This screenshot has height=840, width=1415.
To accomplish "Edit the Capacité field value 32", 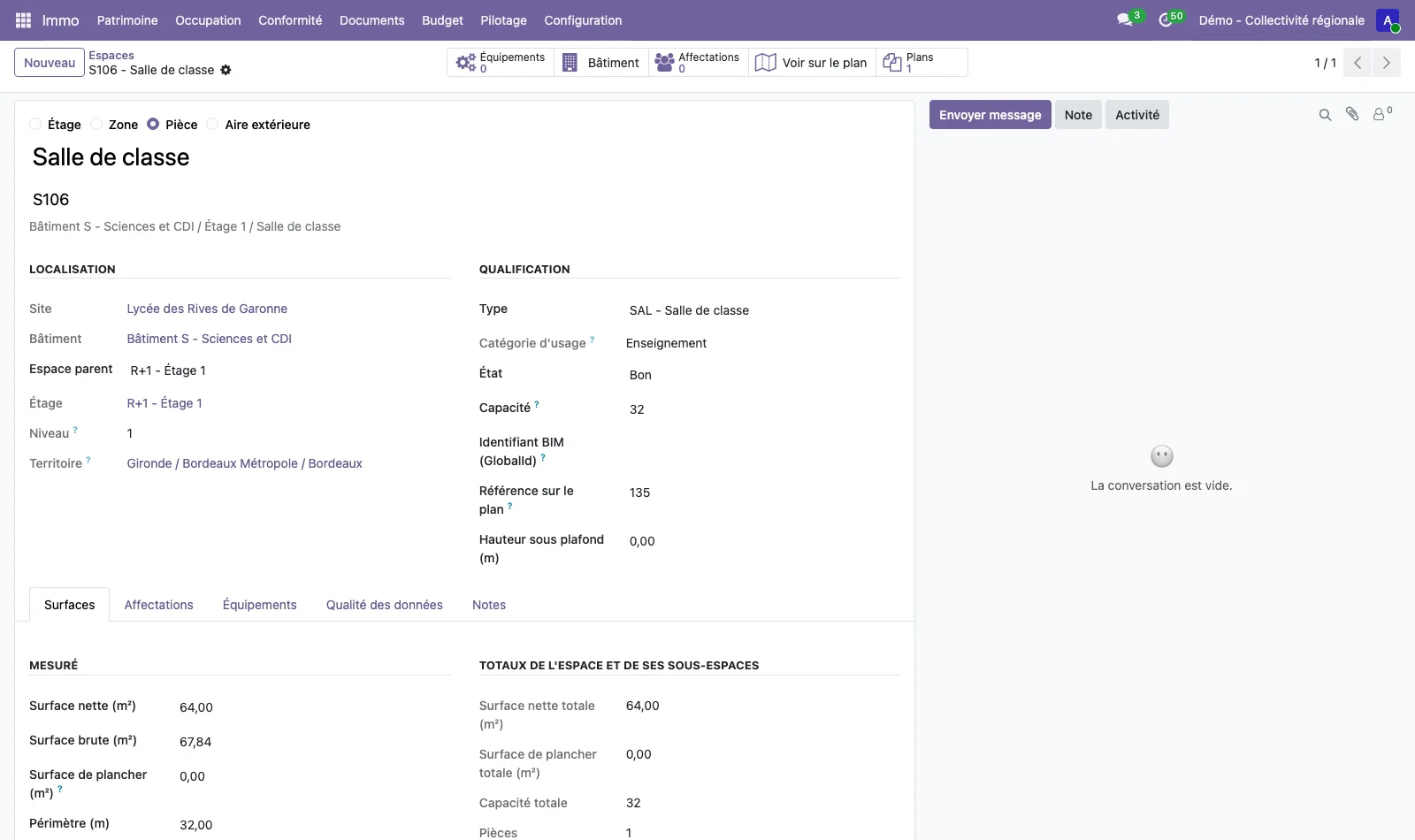I will pyautogui.click(x=762, y=409).
